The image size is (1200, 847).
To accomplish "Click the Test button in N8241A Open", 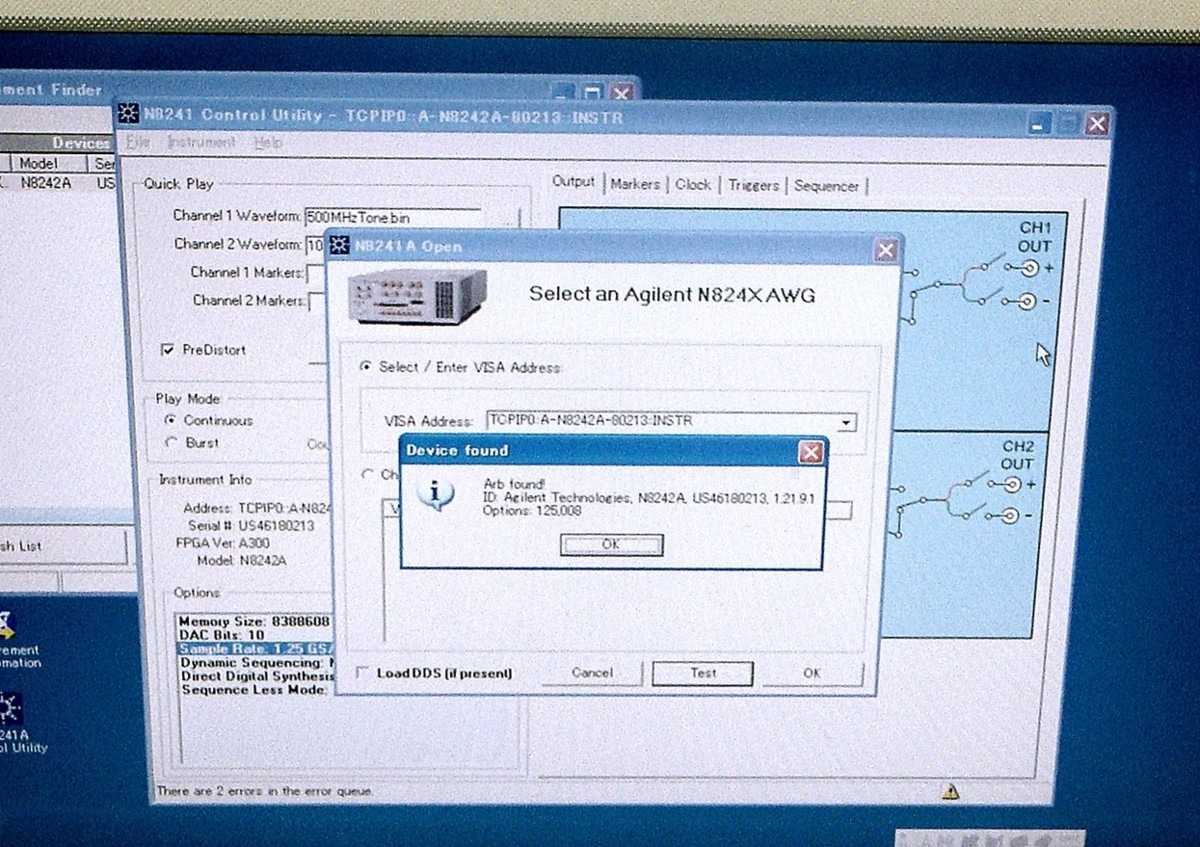I will 702,673.
